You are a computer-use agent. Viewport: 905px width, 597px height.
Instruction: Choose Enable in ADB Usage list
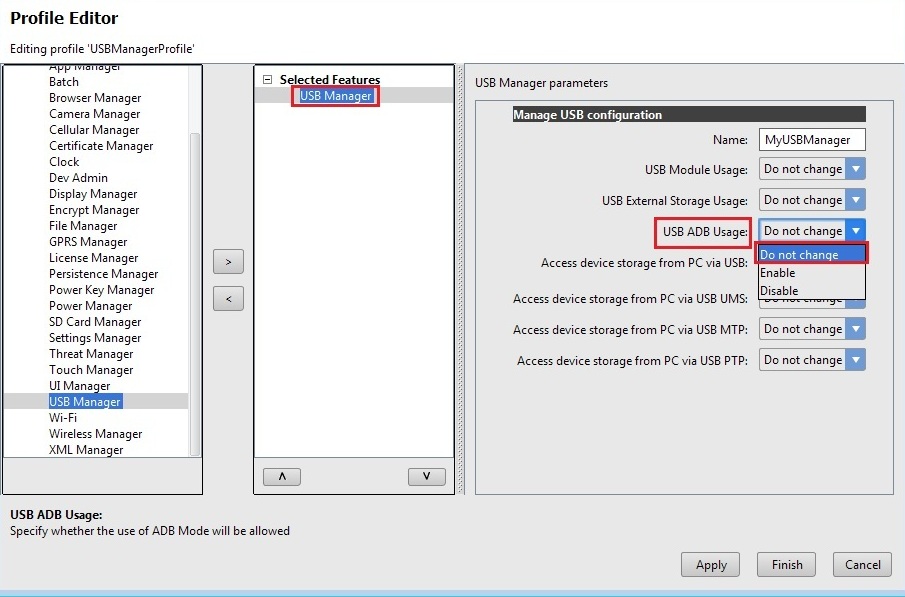[x=778, y=273]
